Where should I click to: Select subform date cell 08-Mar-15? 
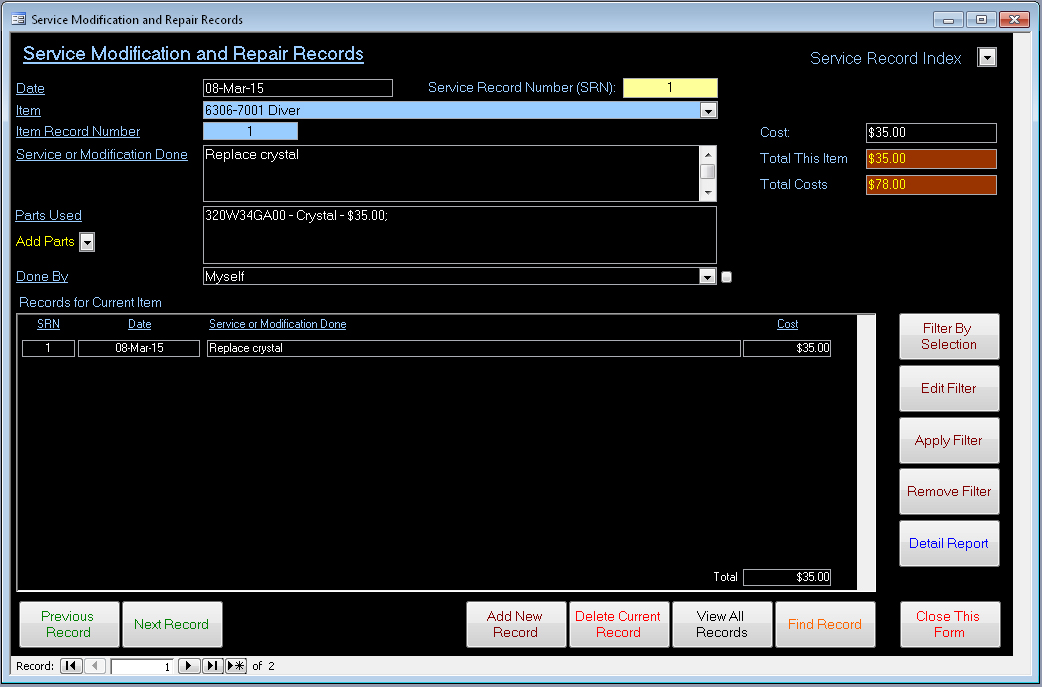tap(139, 348)
